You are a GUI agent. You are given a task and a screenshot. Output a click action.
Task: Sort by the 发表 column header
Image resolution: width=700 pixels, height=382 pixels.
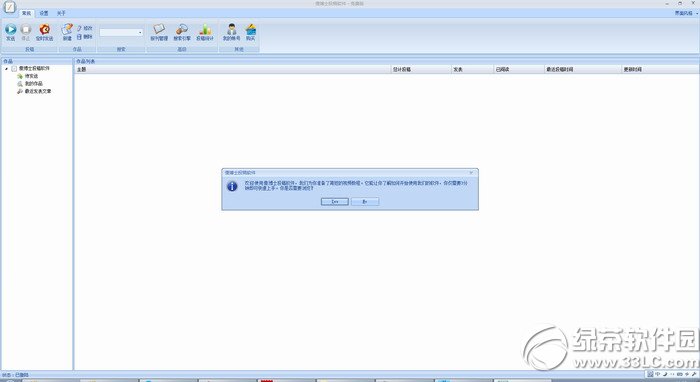point(472,70)
